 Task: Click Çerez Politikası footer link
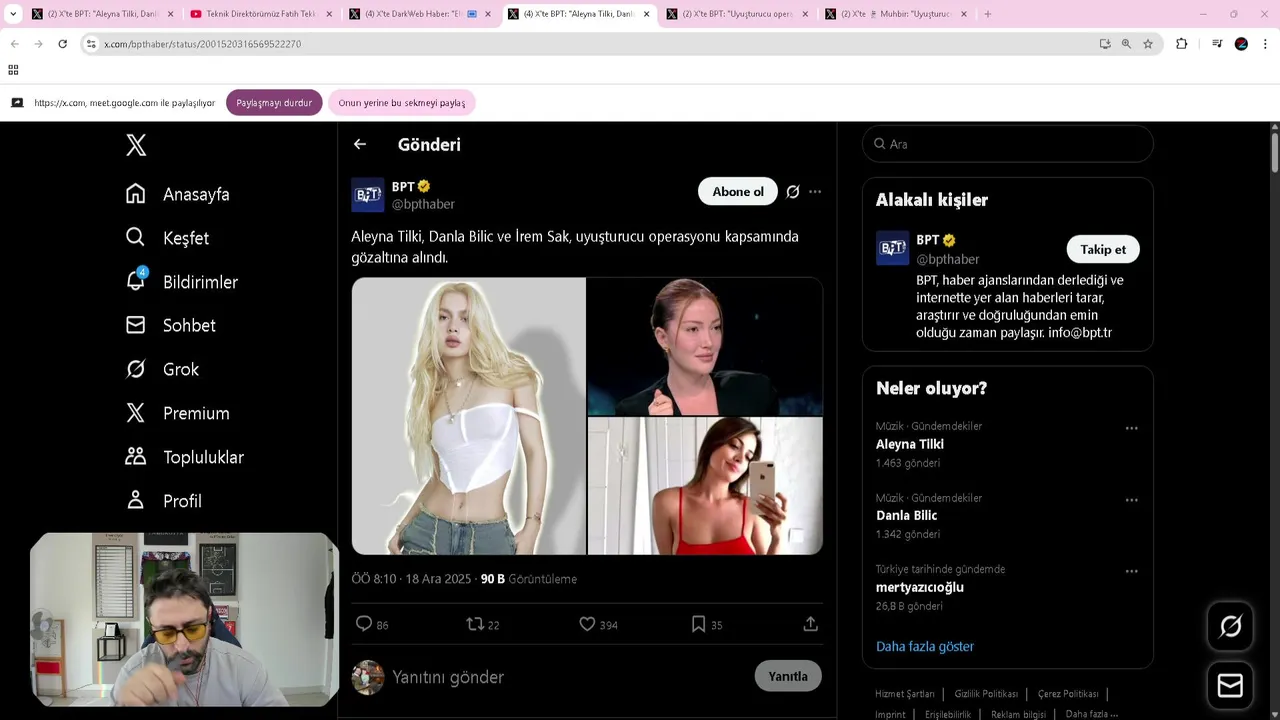[x=1068, y=694]
